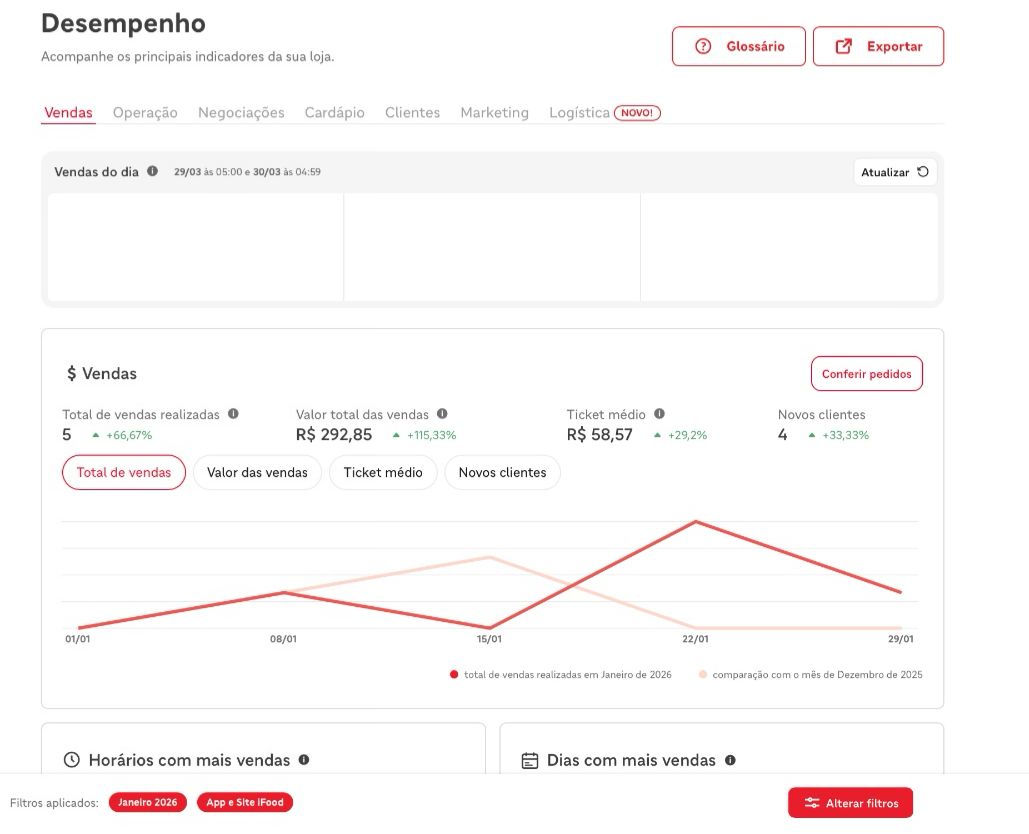
Task: Open the Operação tab
Action: pos(145,113)
